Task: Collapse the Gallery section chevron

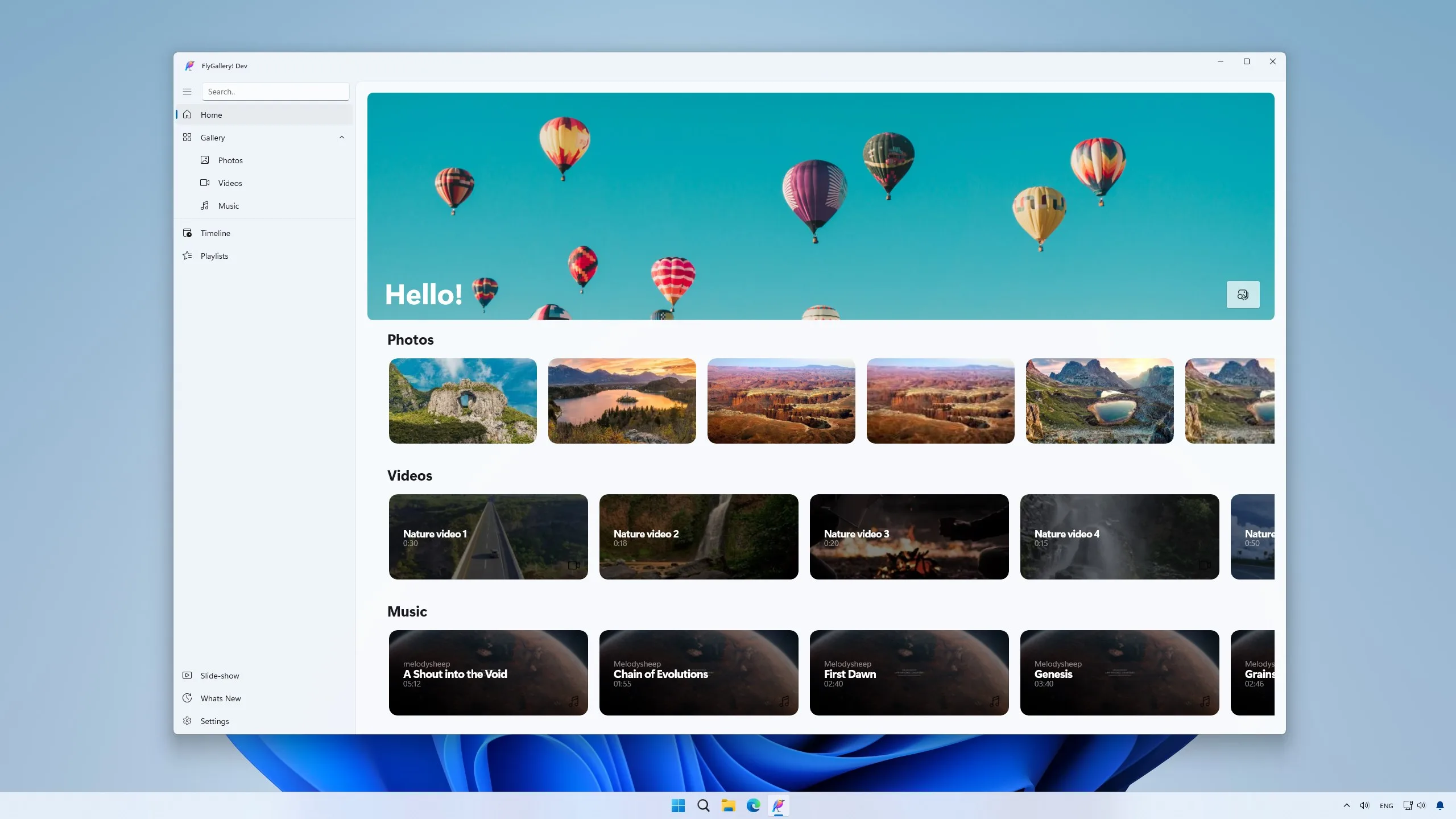Action: (342, 138)
